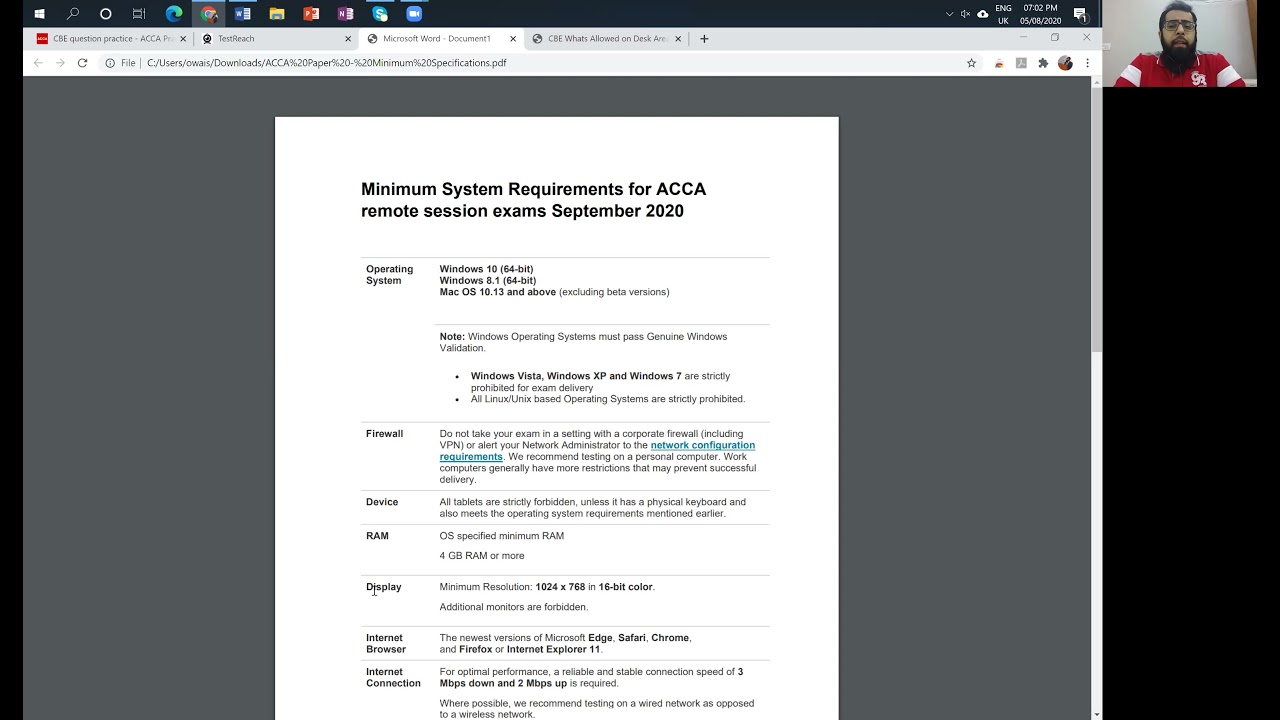This screenshot has height=720, width=1280.
Task: Open File Explorer from the taskbar
Action: 277,14
